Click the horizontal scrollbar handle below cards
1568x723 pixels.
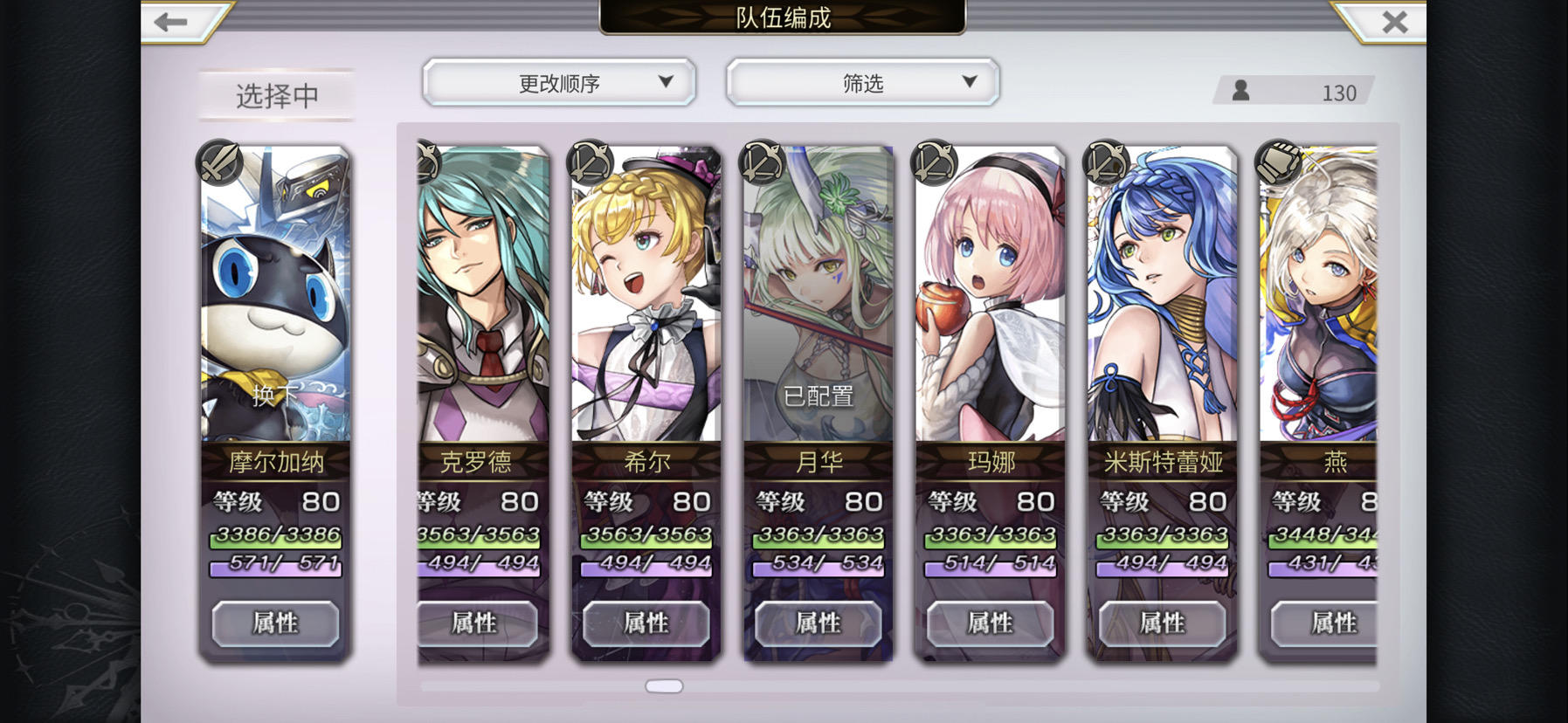point(664,686)
